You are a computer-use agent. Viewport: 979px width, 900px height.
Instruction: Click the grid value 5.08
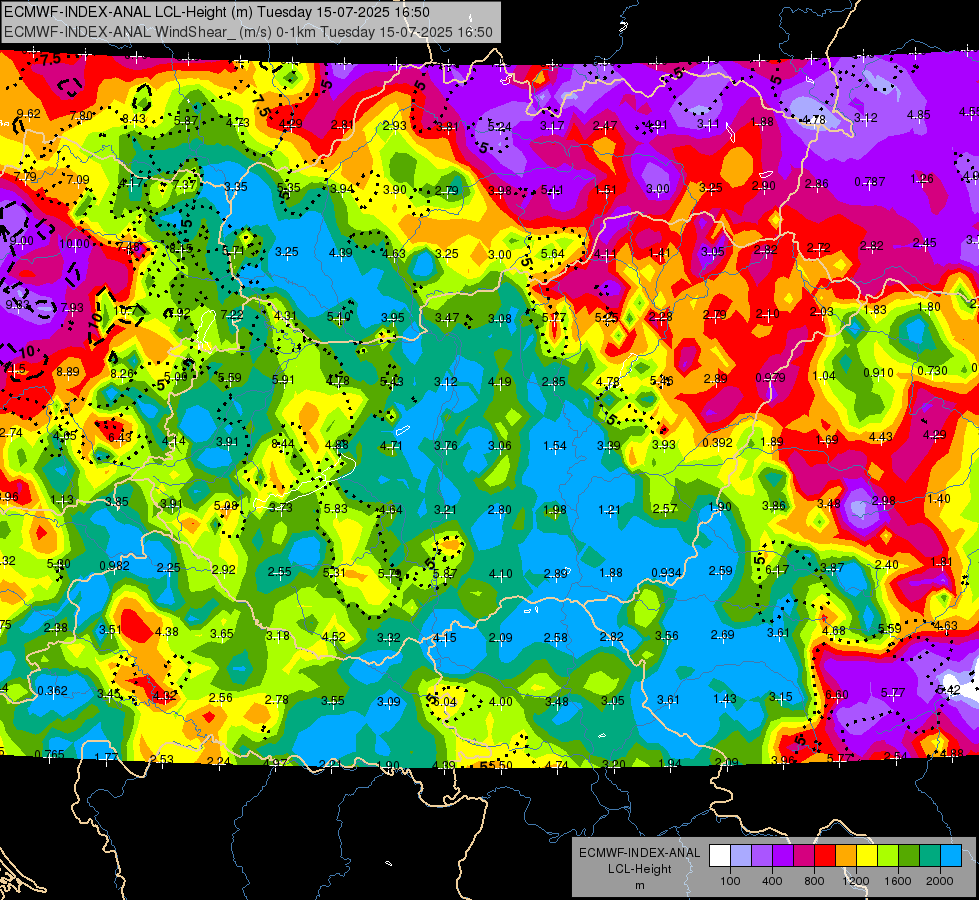point(226,505)
